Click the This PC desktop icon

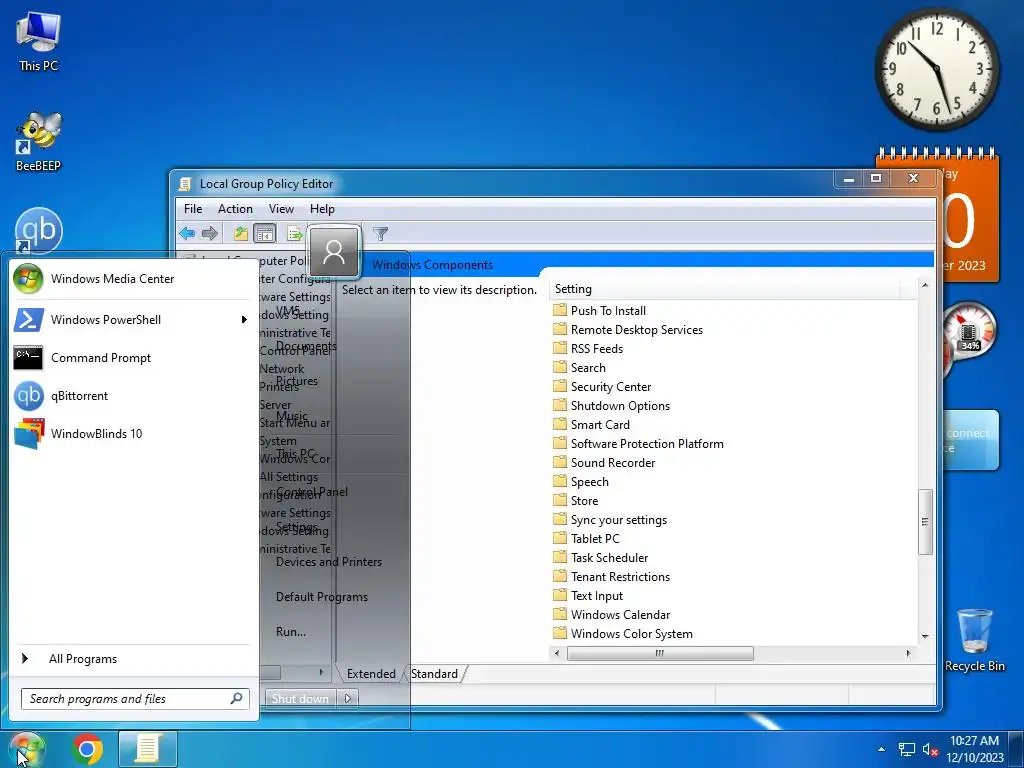tap(38, 40)
